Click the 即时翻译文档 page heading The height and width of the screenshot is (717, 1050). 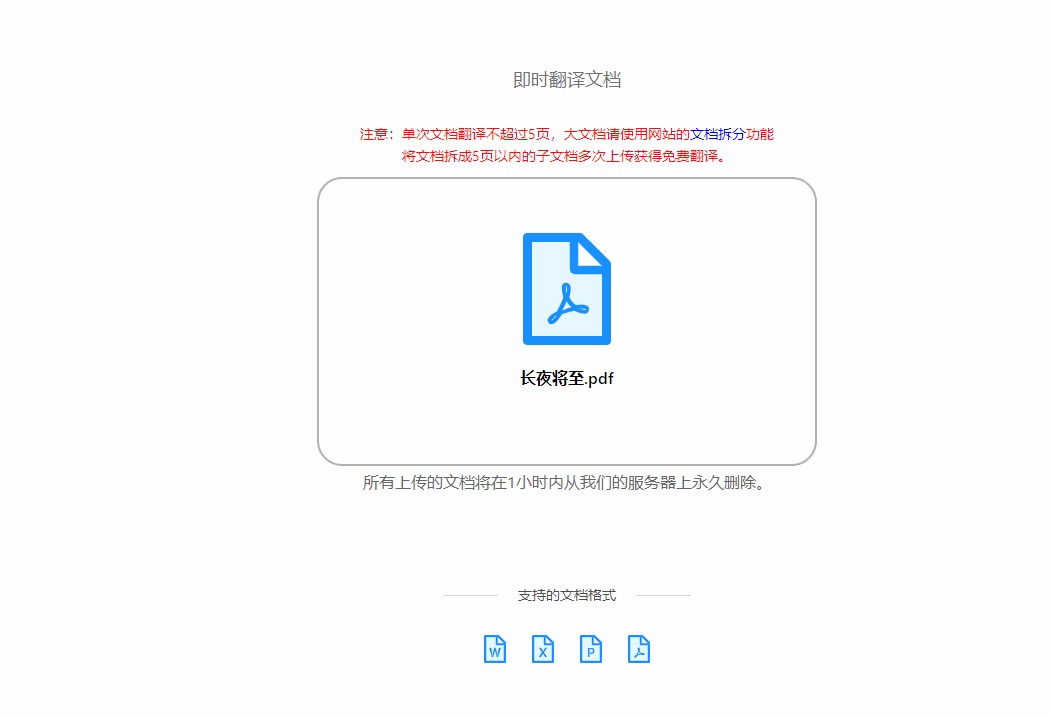pyautogui.click(x=567, y=80)
